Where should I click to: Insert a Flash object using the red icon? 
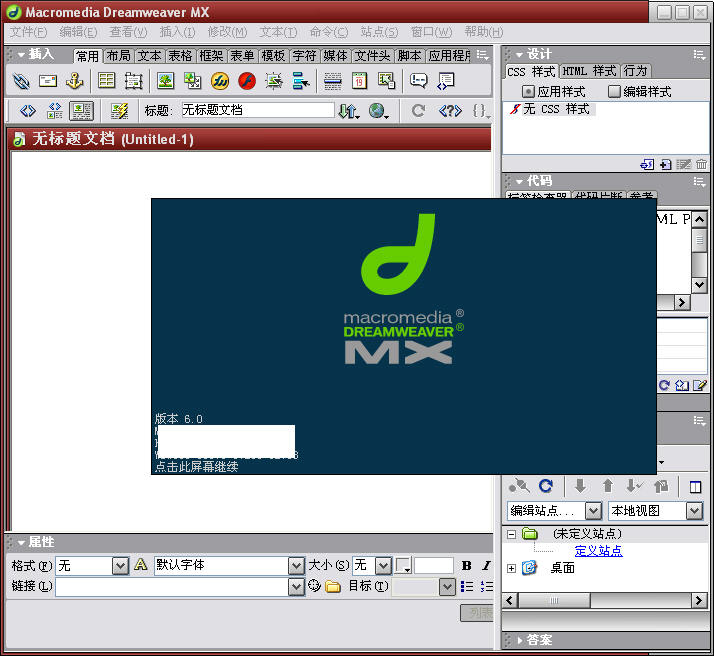coord(246,81)
